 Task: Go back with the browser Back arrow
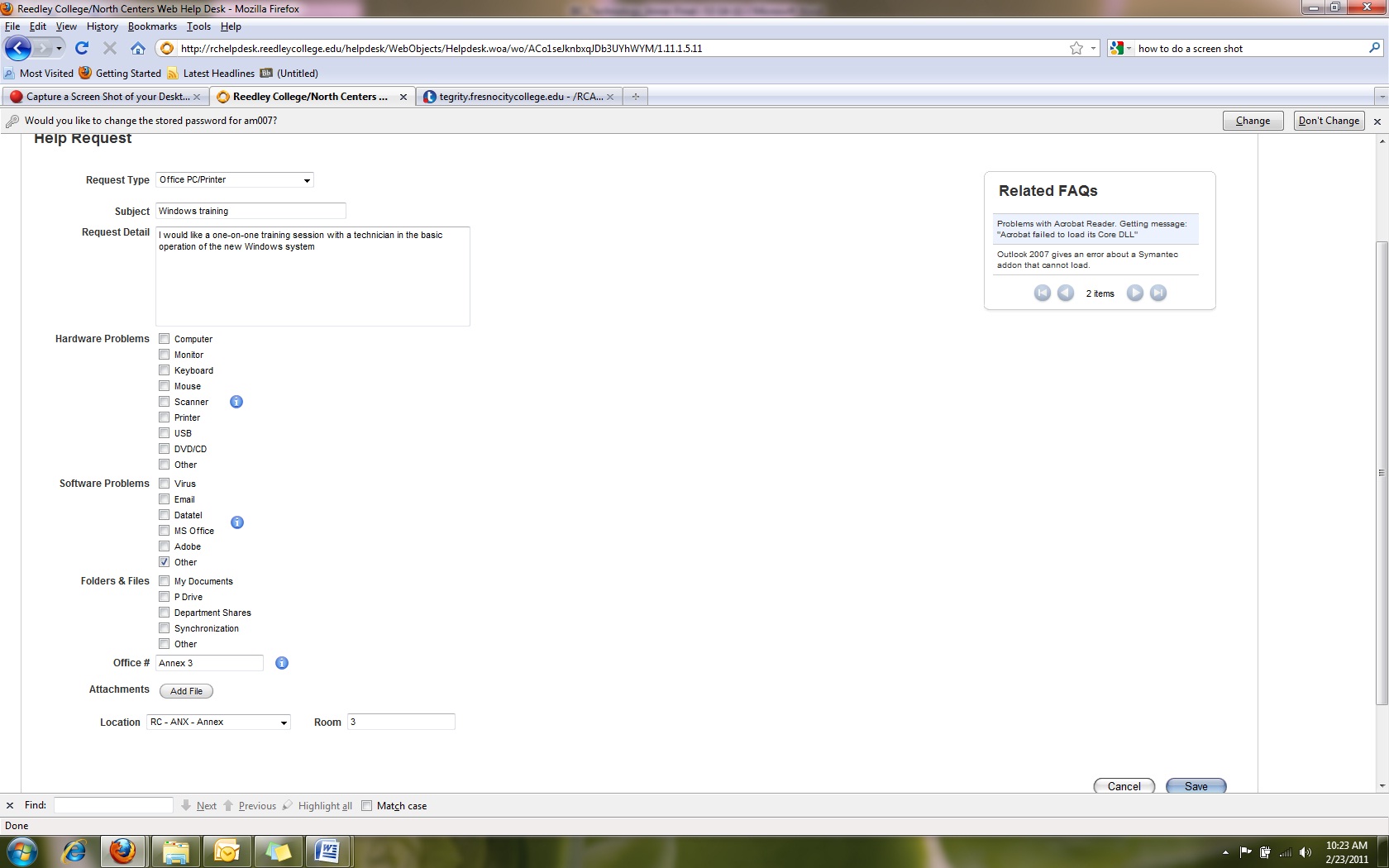pyautogui.click(x=18, y=48)
